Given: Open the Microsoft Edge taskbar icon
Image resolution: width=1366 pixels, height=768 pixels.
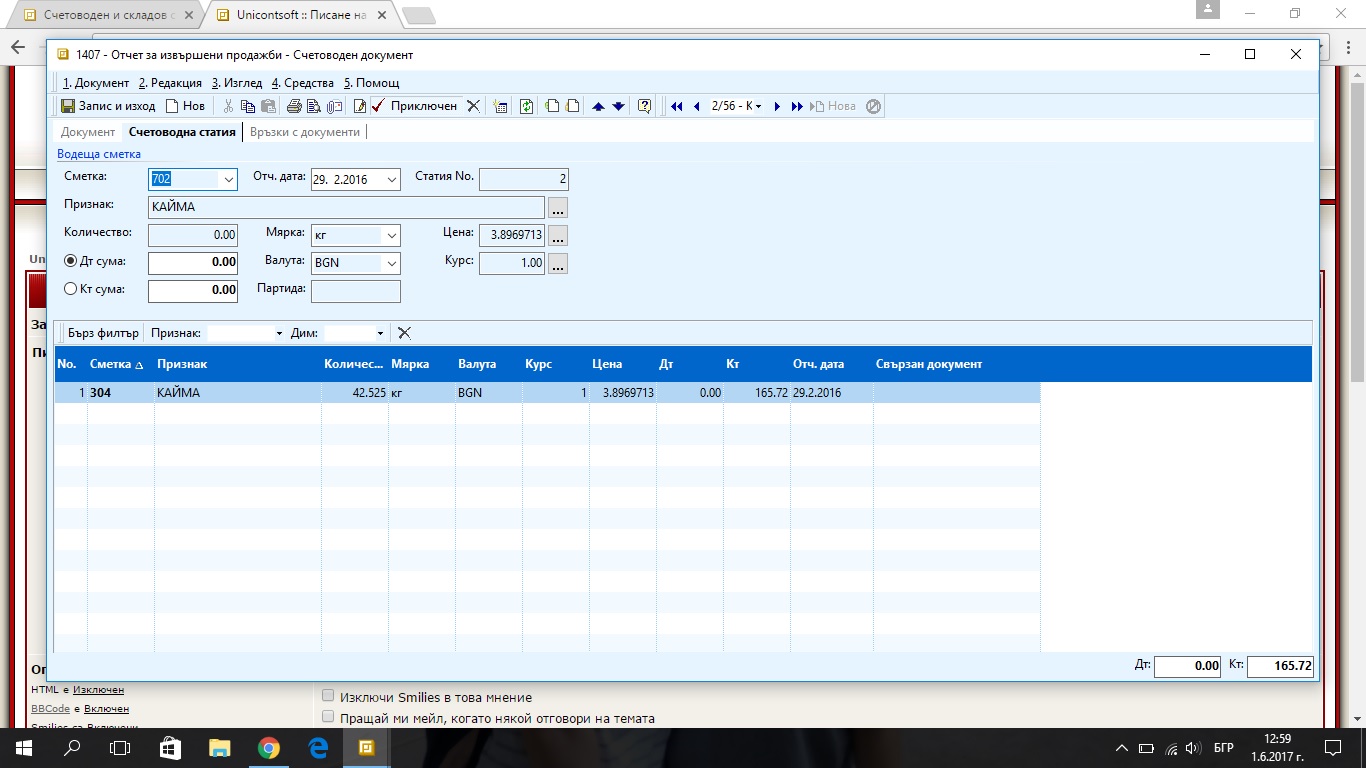Looking at the screenshot, I should click(318, 747).
